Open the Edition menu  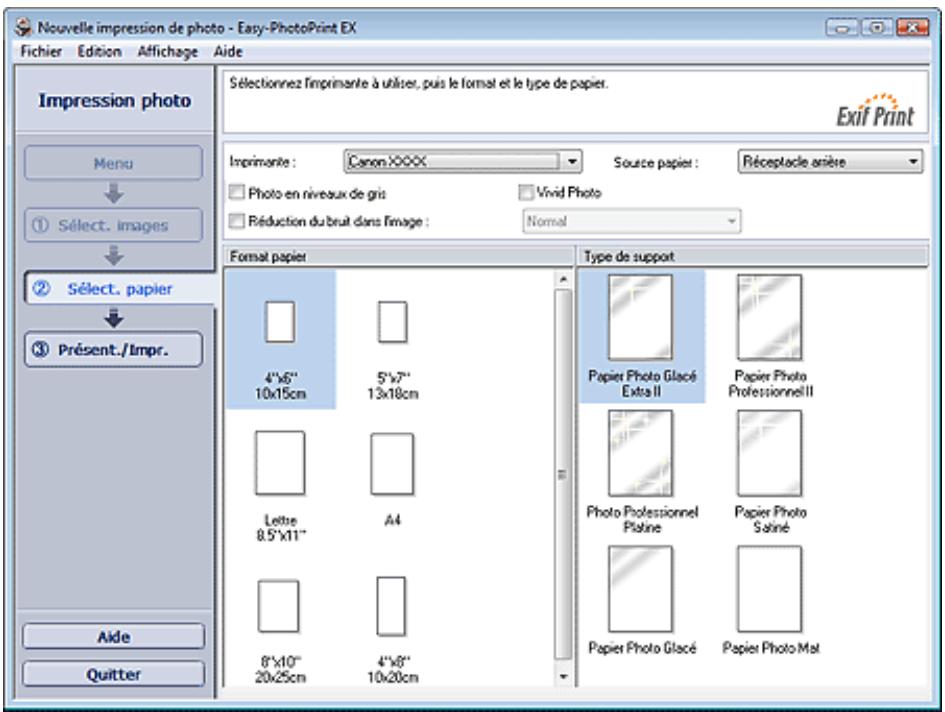click(99, 52)
